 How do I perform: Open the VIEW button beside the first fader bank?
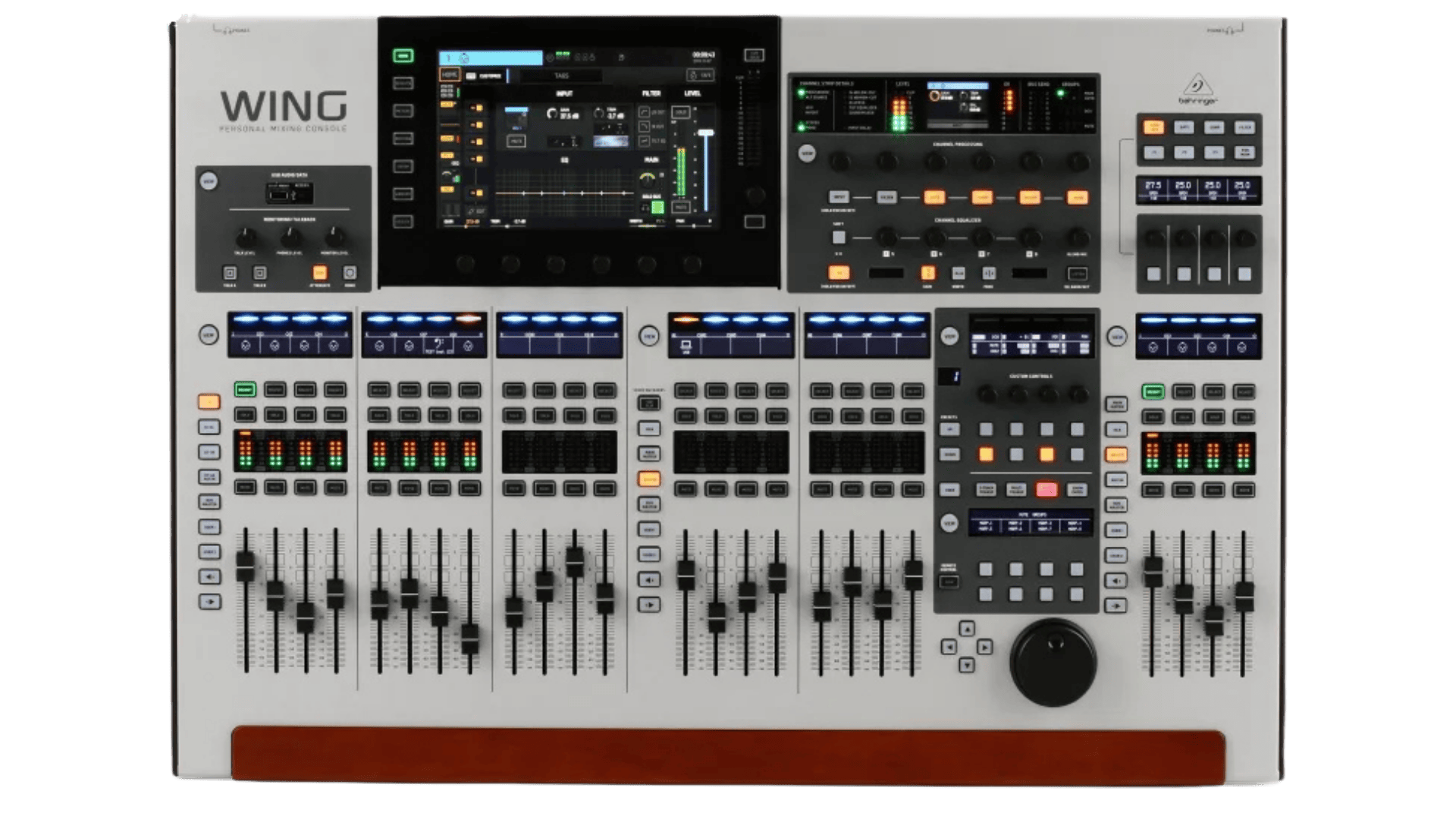click(x=209, y=335)
